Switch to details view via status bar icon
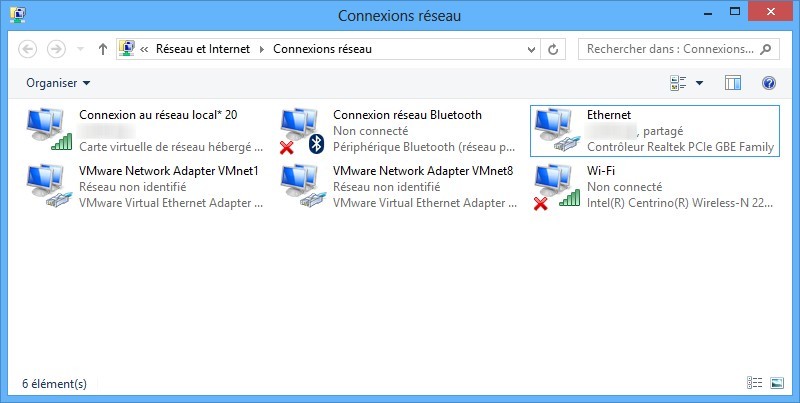This screenshot has width=800, height=403. (754, 383)
